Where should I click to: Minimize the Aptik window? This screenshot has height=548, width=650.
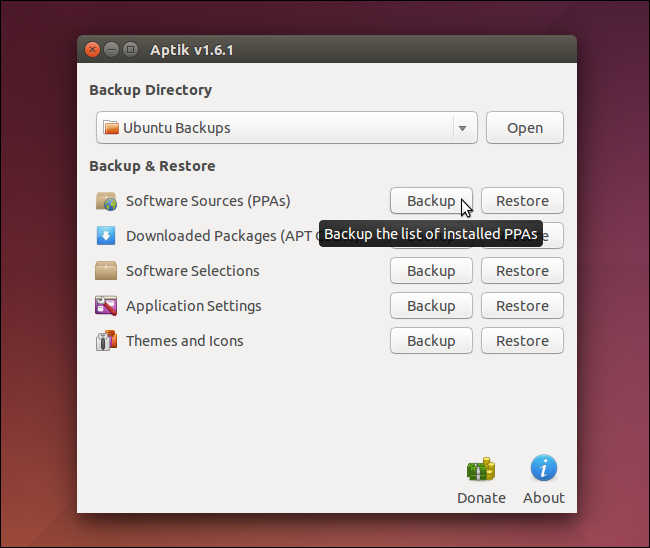[x=111, y=50]
